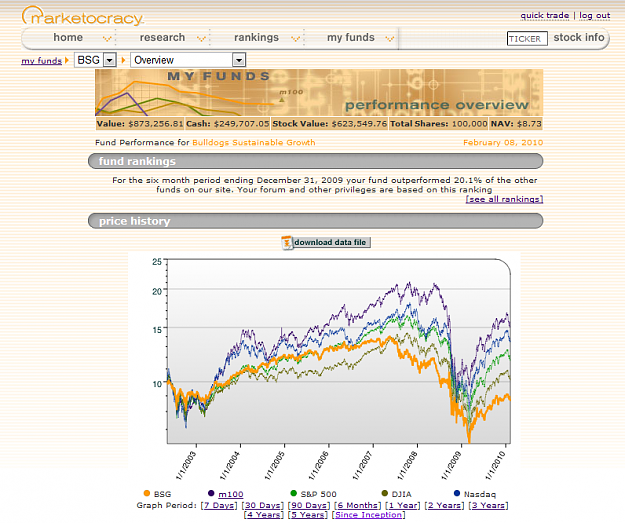Click the BSG legend label
Viewport: 625px width, 523px height.
(162, 494)
